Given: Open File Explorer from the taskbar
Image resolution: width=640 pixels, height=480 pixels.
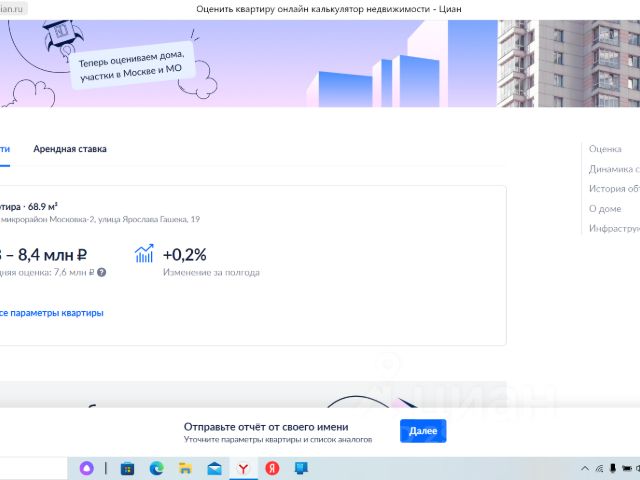Looking at the screenshot, I should (185, 468).
